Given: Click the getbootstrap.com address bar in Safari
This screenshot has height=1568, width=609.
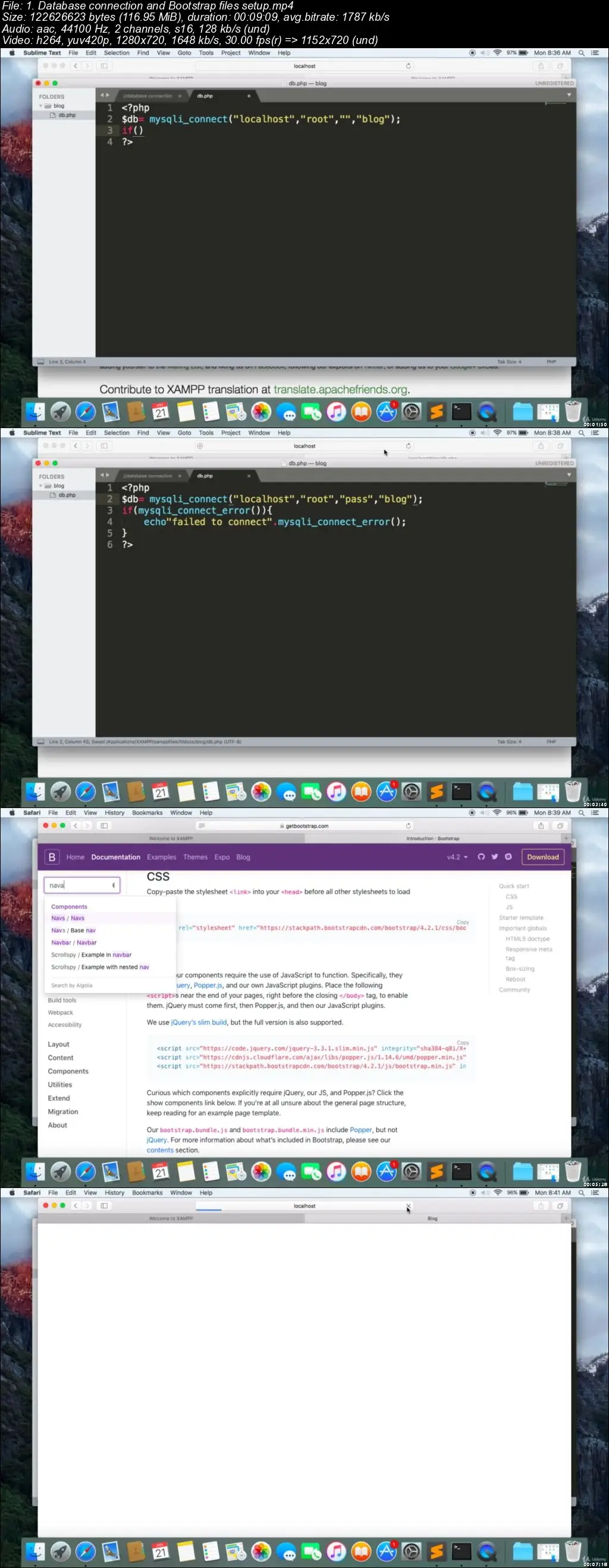Looking at the screenshot, I should pyautogui.click(x=304, y=826).
